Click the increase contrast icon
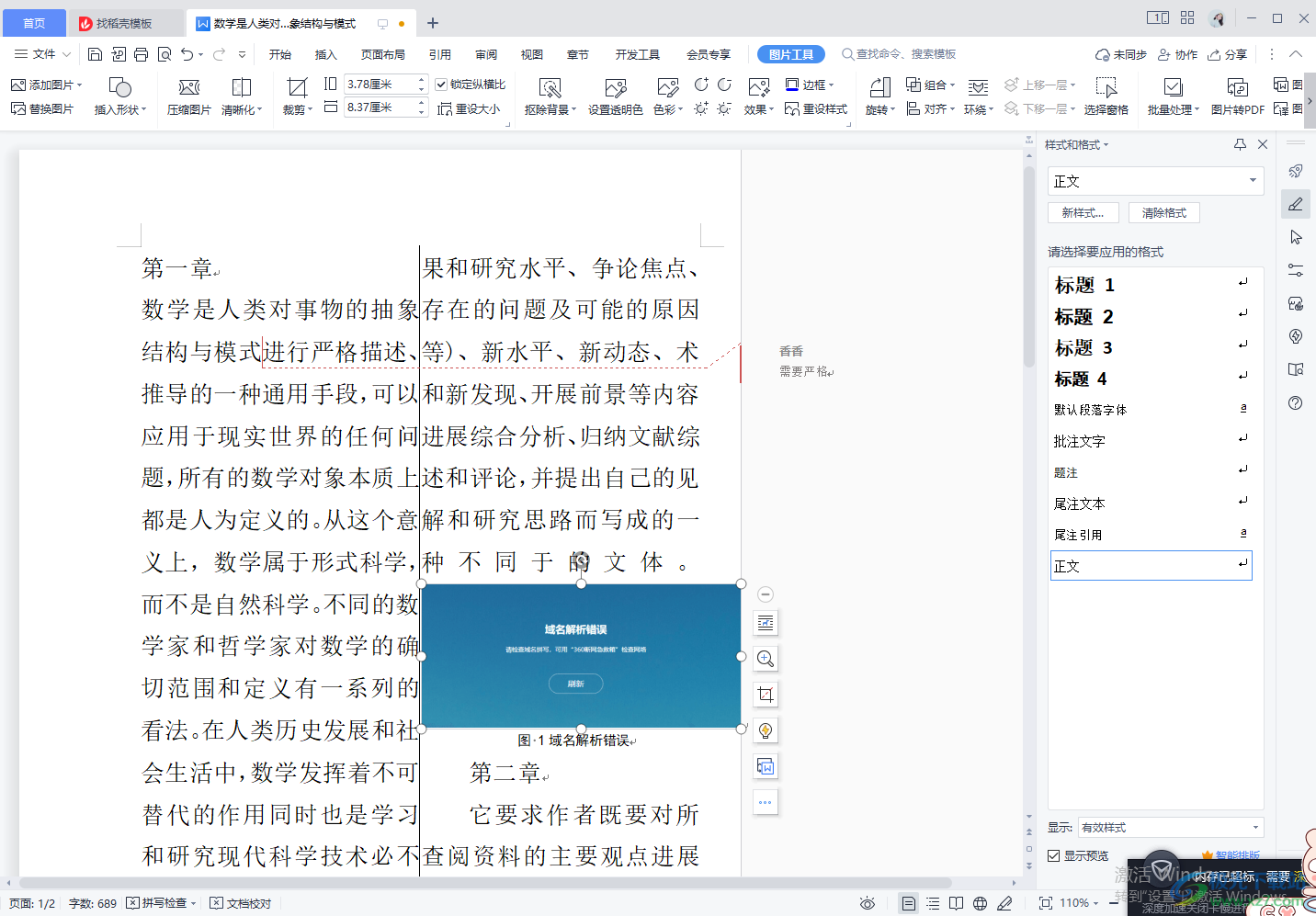Viewport: 1316px width, 916px height. (701, 85)
